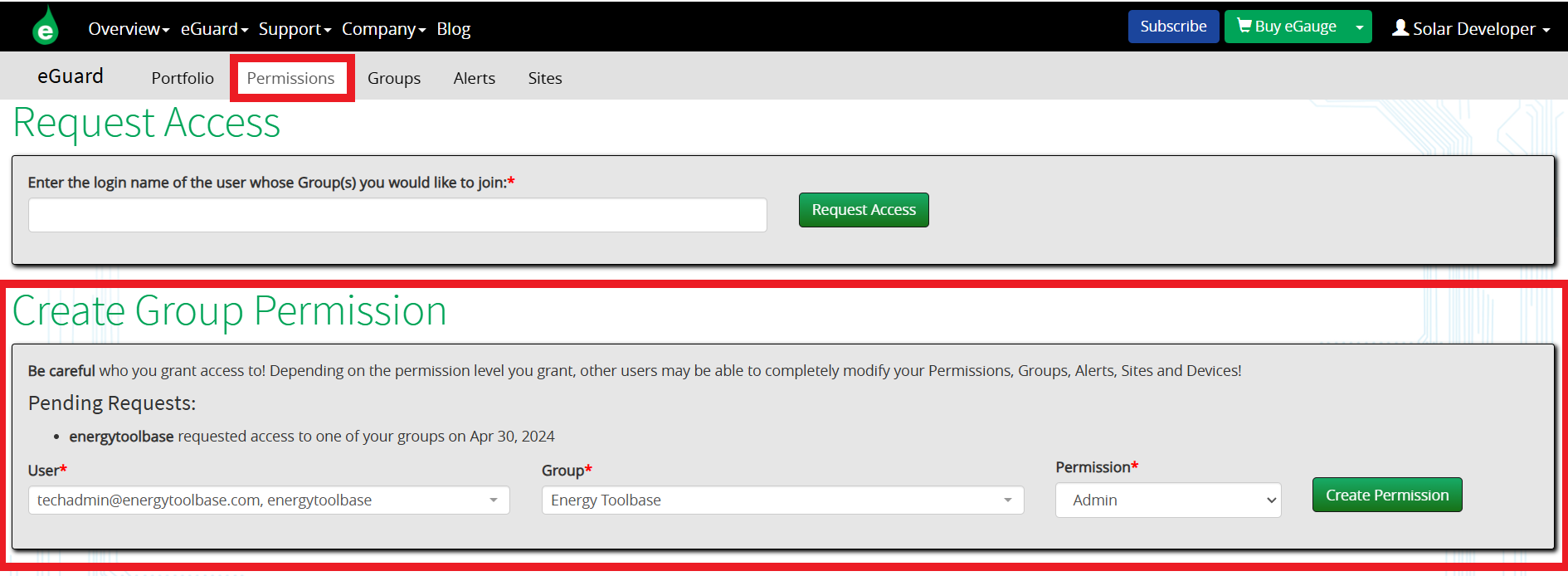Click the user silhouette icon beside Solar Developer
This screenshot has height=576, width=1568.
(1400, 27)
